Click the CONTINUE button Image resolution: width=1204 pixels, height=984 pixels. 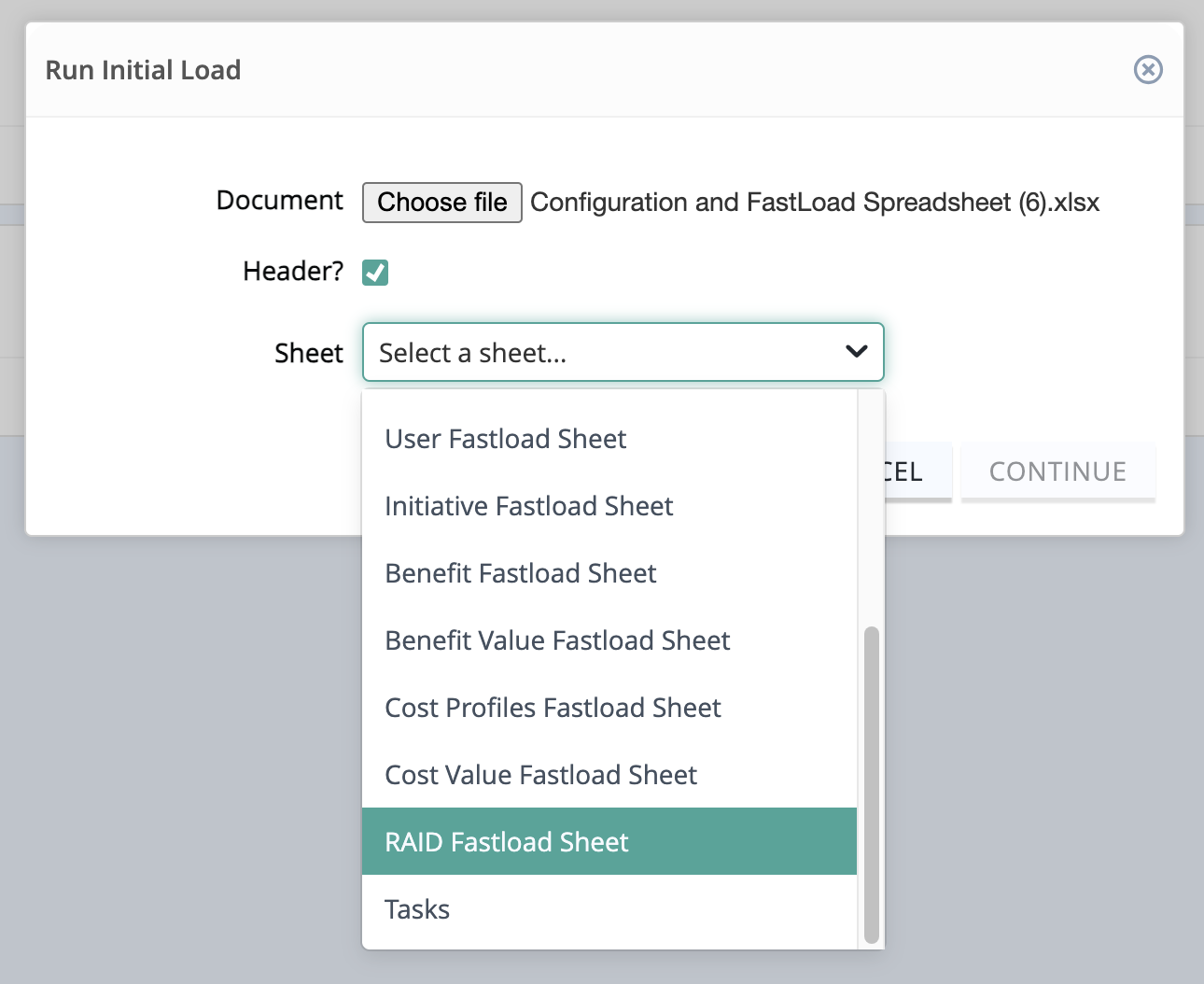(1058, 472)
